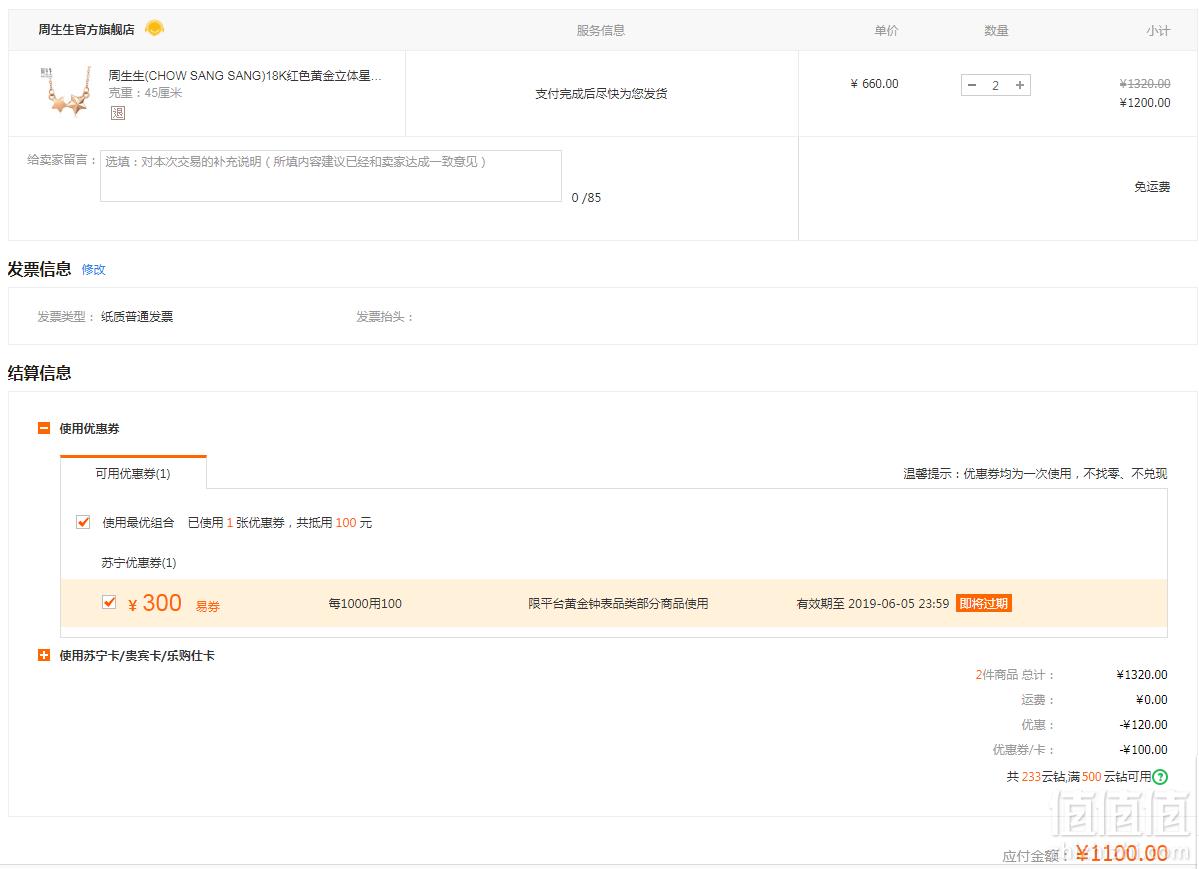Screen dimensions: 1199x869
Task: Click the -¥120.00 discount value
Action: 1144,724
